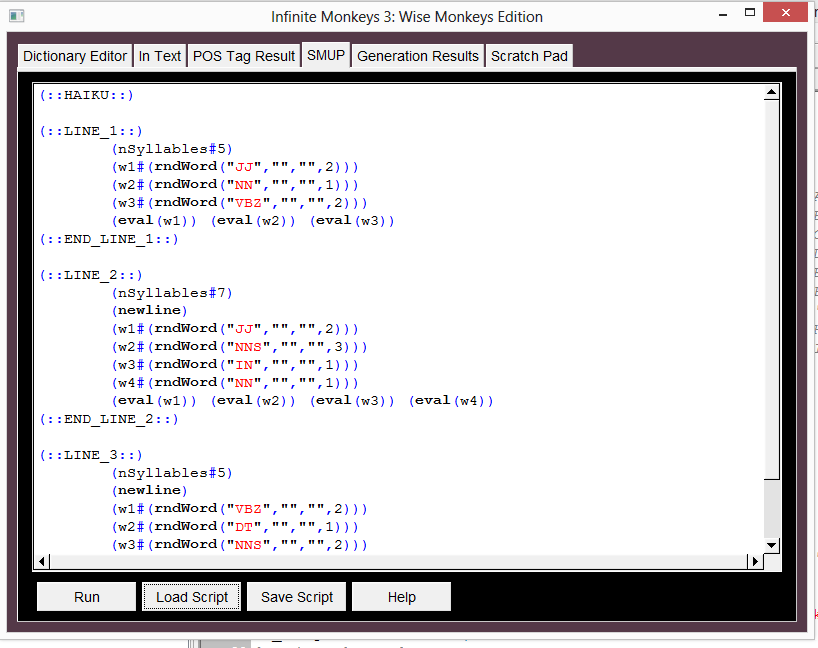Screen dimensions: 818x648
Task: Open the In Text tab
Action: click(x=159, y=56)
